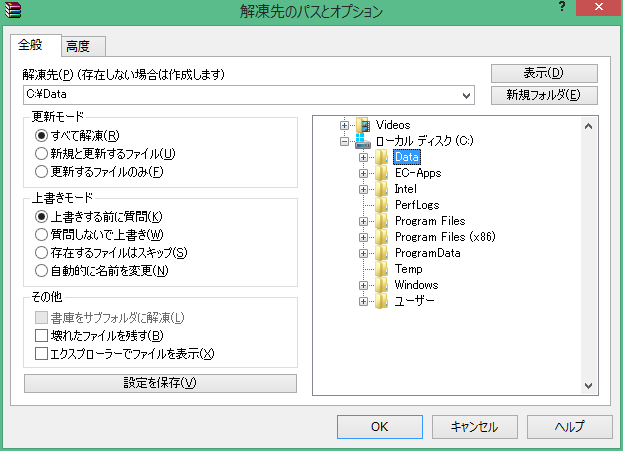This screenshot has width=623, height=451.
Task: Enable 壊れたファイルを残す checkbox
Action: [x=41, y=336]
